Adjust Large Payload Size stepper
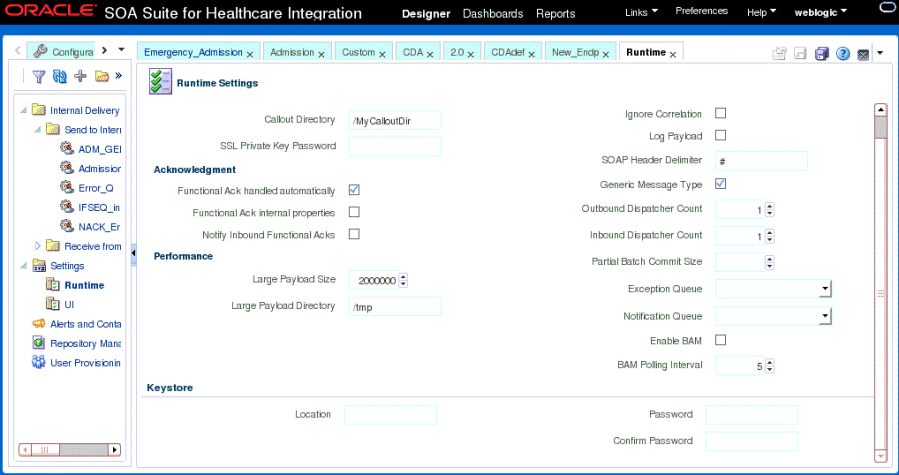The image size is (899, 475). tap(403, 281)
